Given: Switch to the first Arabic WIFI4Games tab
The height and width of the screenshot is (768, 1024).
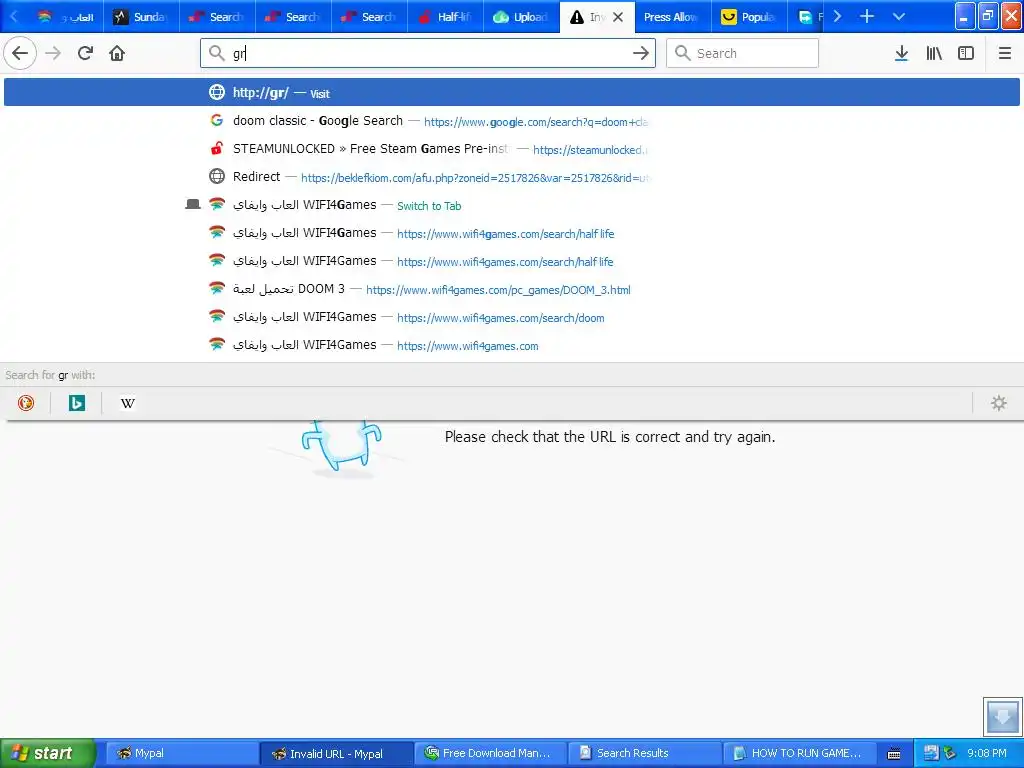Looking at the screenshot, I should pyautogui.click(x=65, y=17).
